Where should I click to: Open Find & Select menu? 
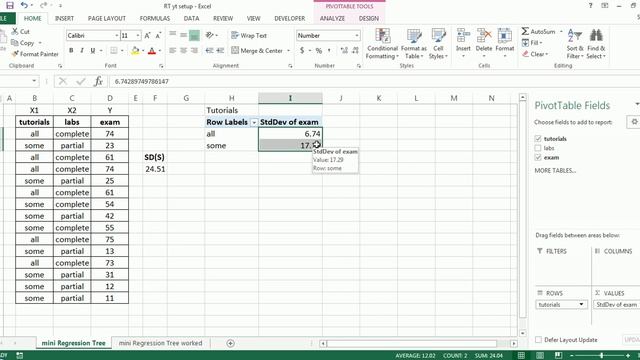coord(596,44)
